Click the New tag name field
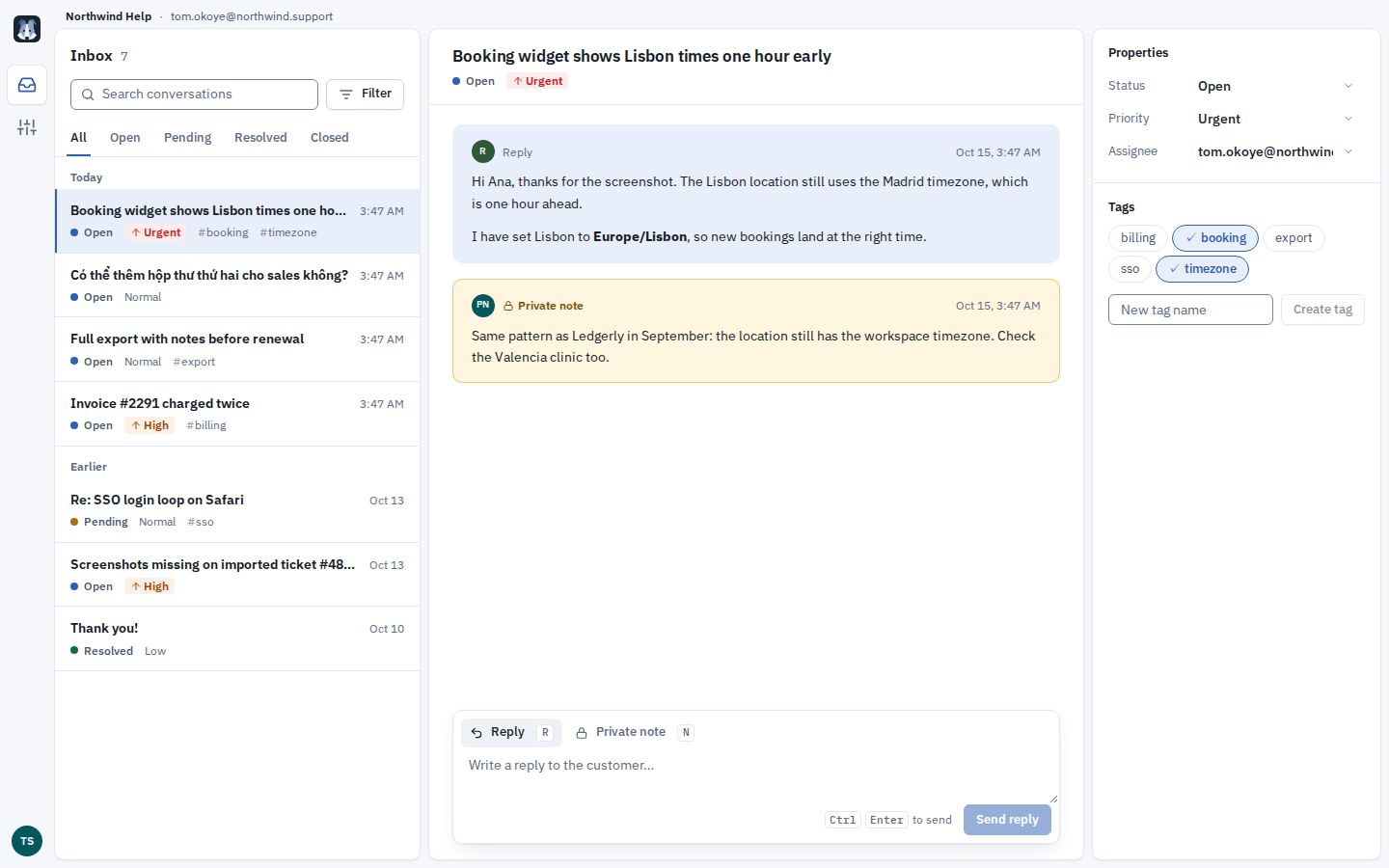The image size is (1389, 868). coord(1190,310)
